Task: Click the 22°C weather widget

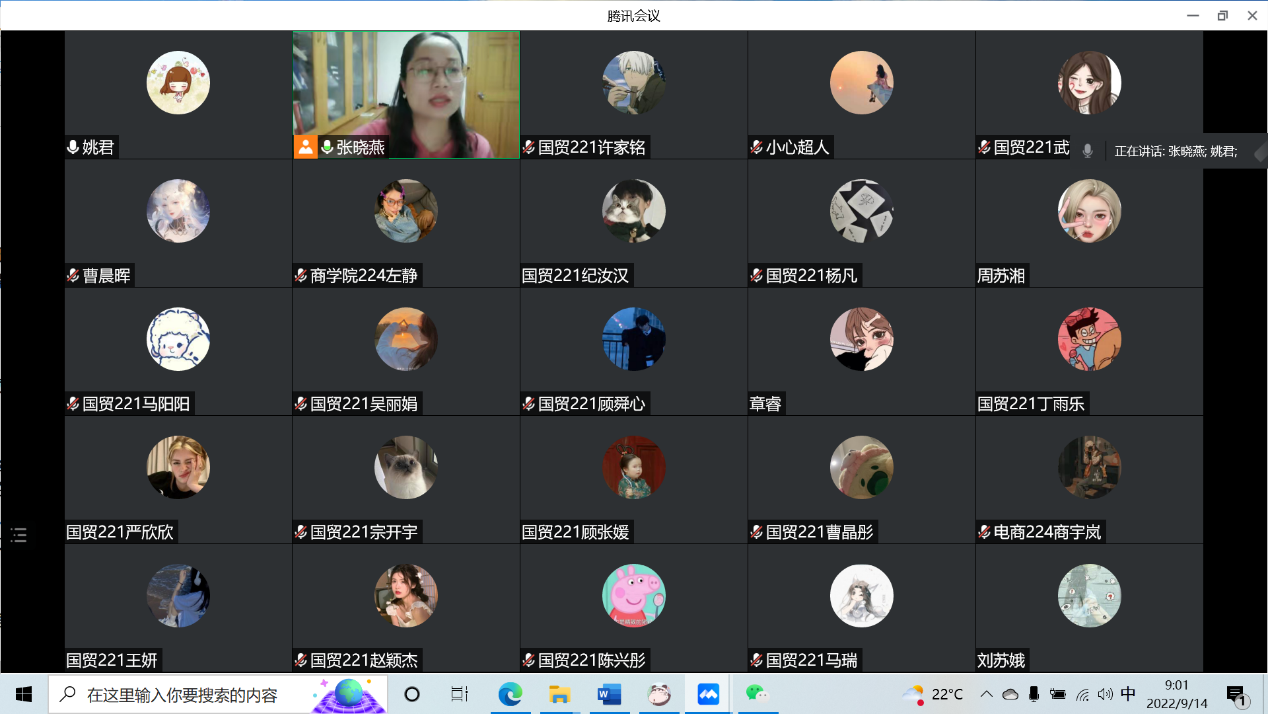Action: point(932,694)
